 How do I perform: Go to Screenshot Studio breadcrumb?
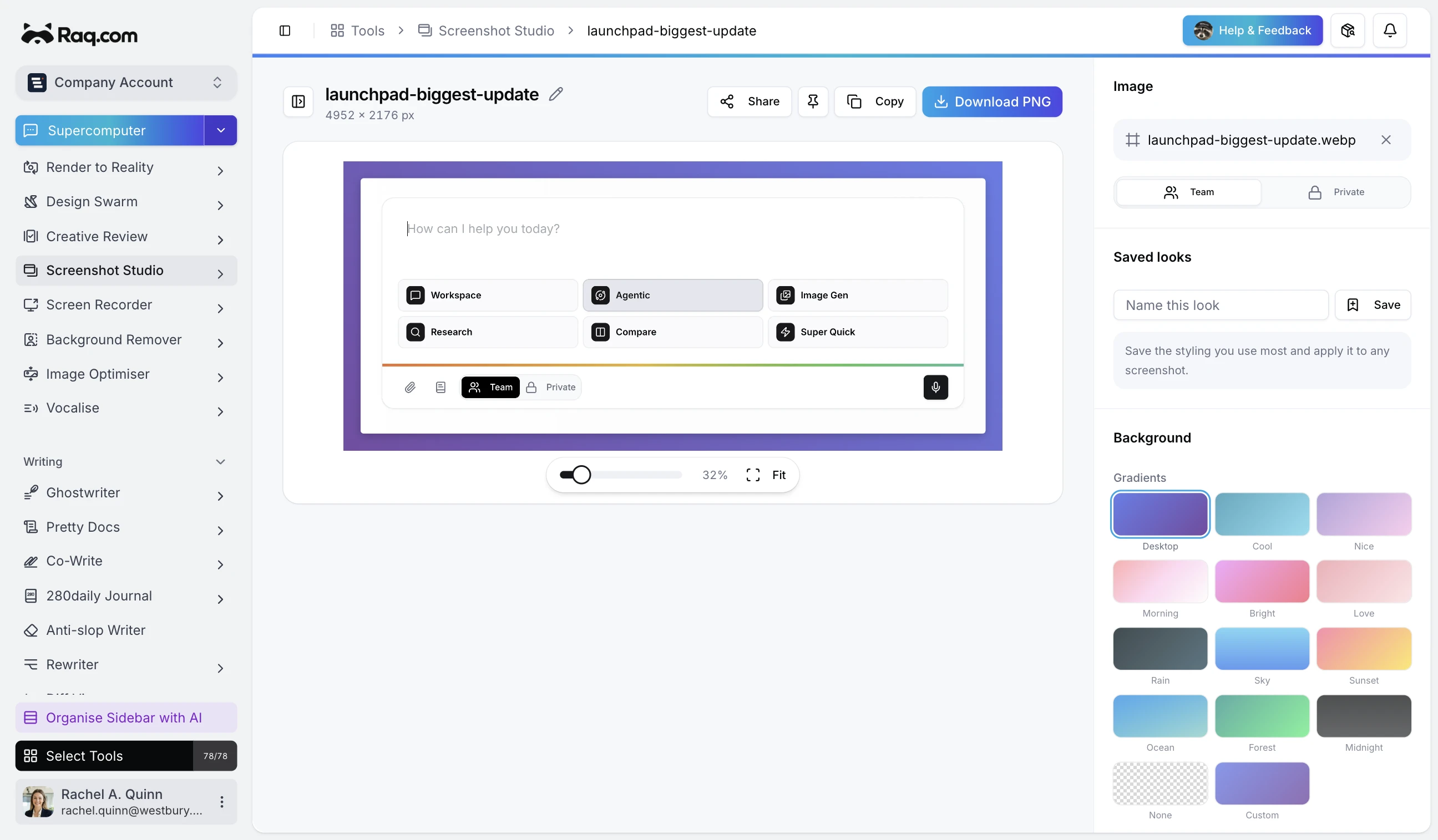coord(486,31)
